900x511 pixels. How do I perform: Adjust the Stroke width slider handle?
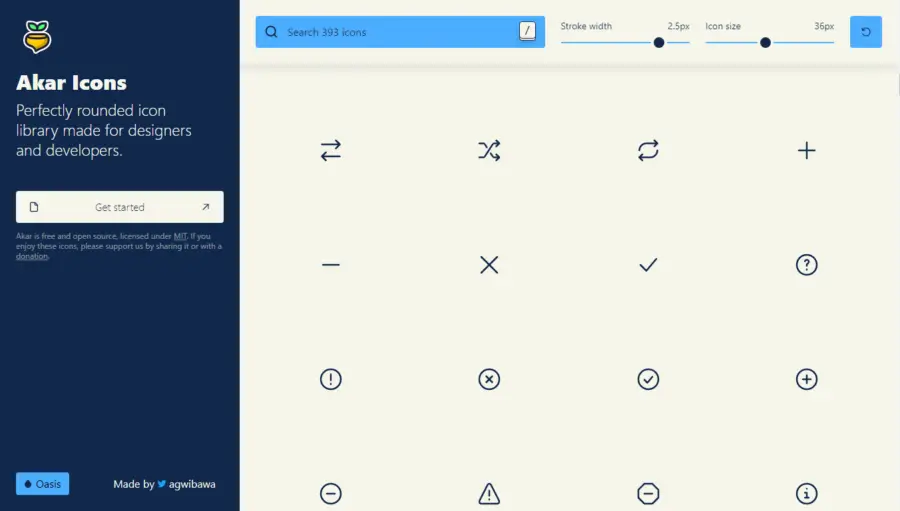coord(659,42)
